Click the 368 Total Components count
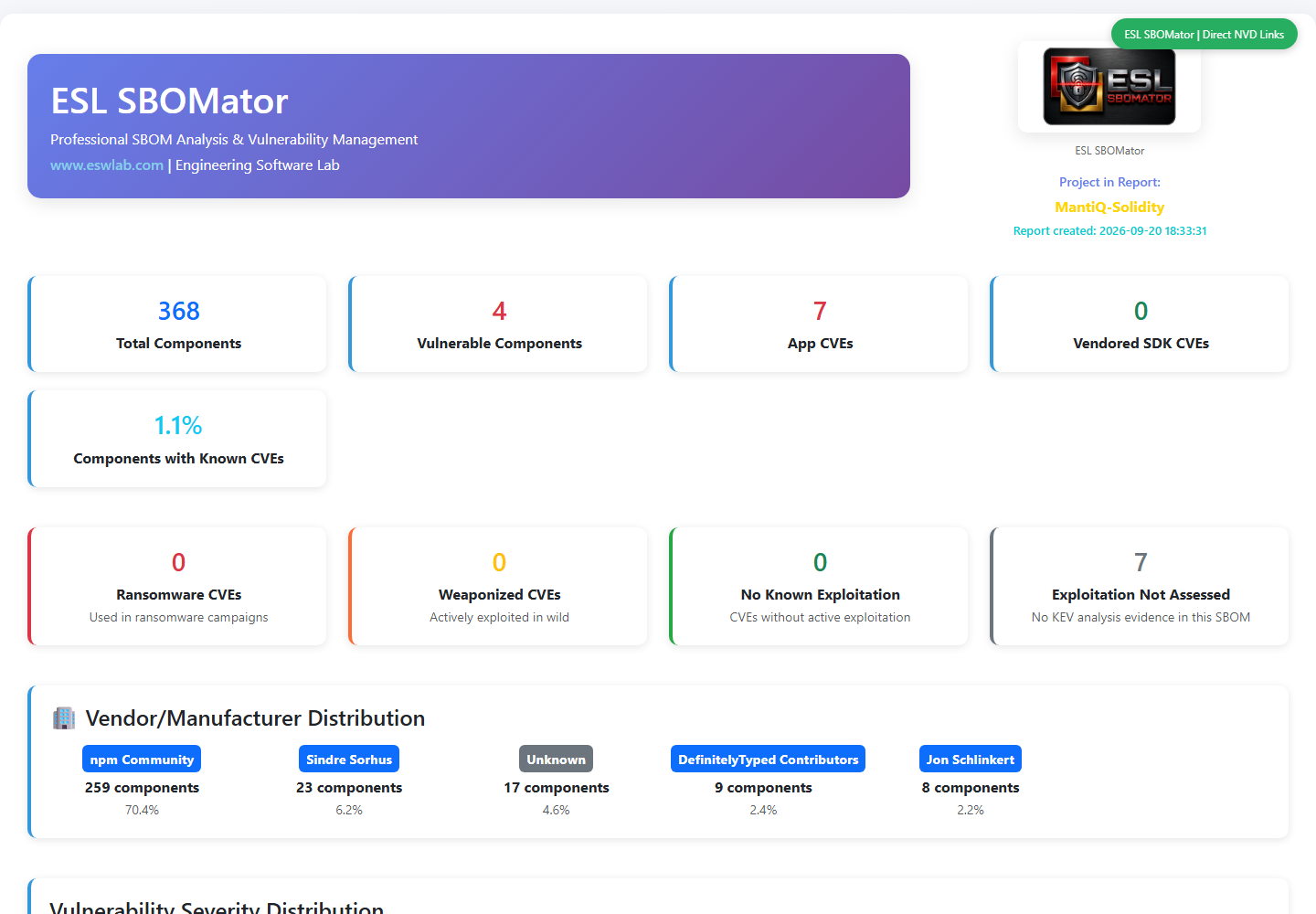 click(x=179, y=311)
